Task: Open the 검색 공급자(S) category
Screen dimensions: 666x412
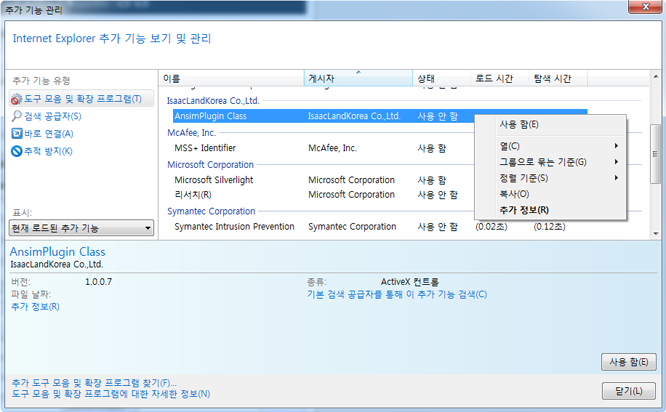Action: tap(53, 116)
